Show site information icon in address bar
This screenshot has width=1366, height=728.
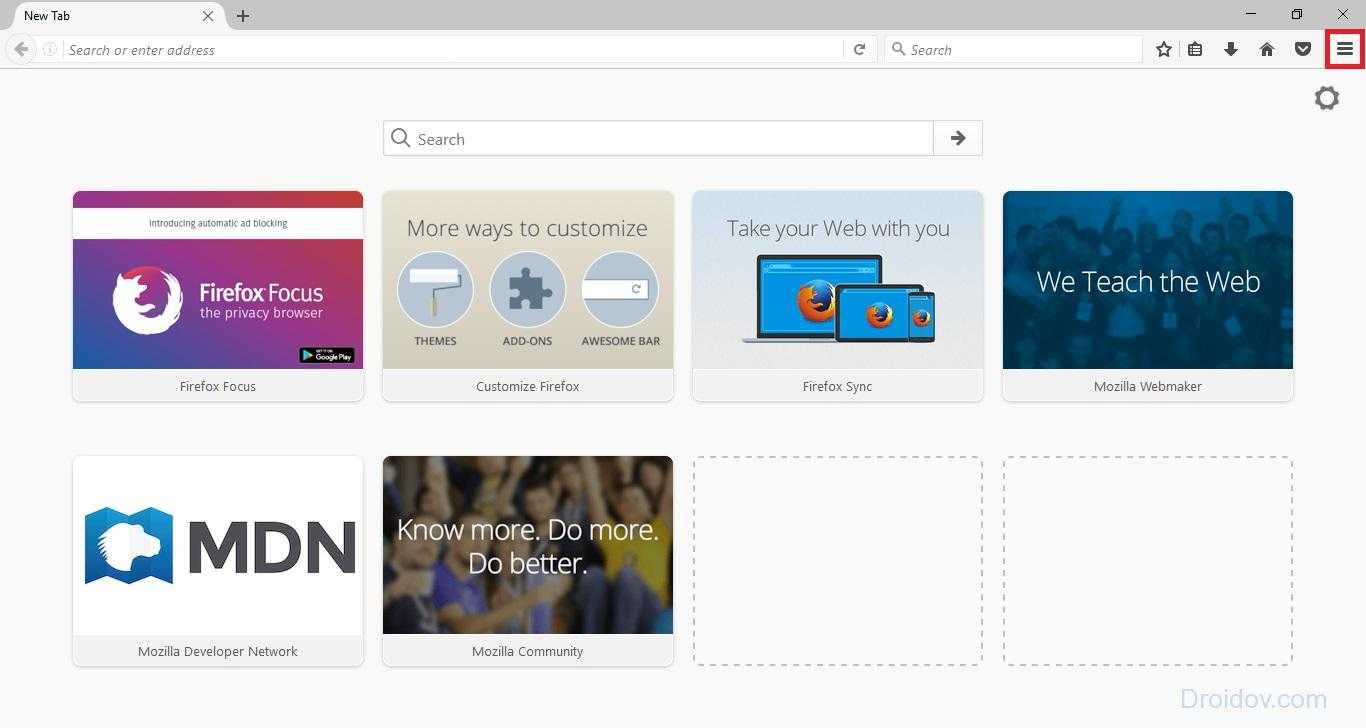50,49
